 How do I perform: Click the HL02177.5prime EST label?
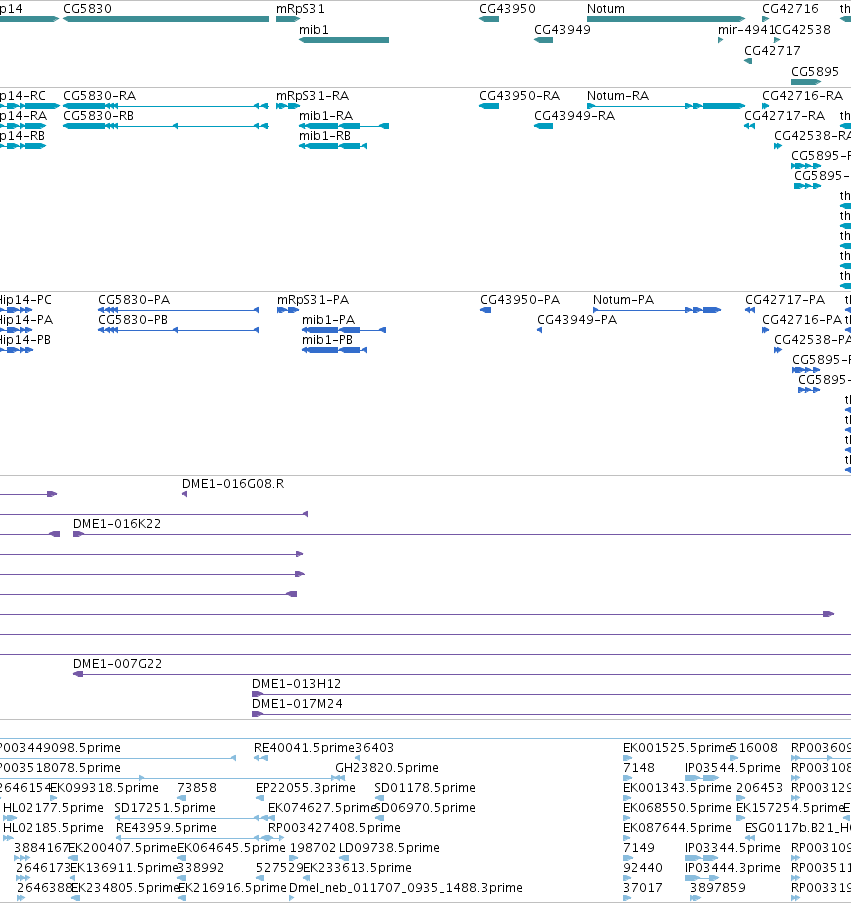53,808
